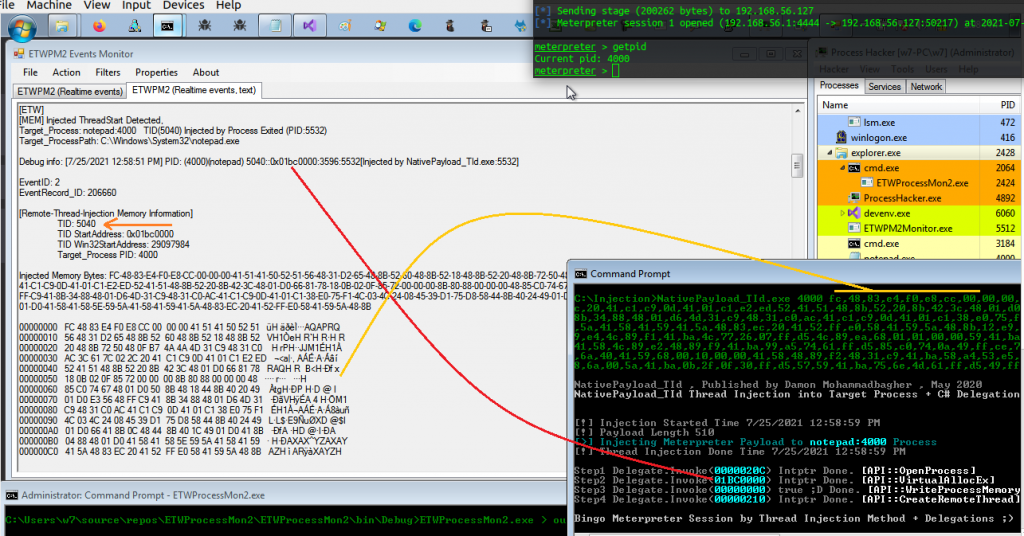
Task: Open the About menu
Action: [206, 72]
